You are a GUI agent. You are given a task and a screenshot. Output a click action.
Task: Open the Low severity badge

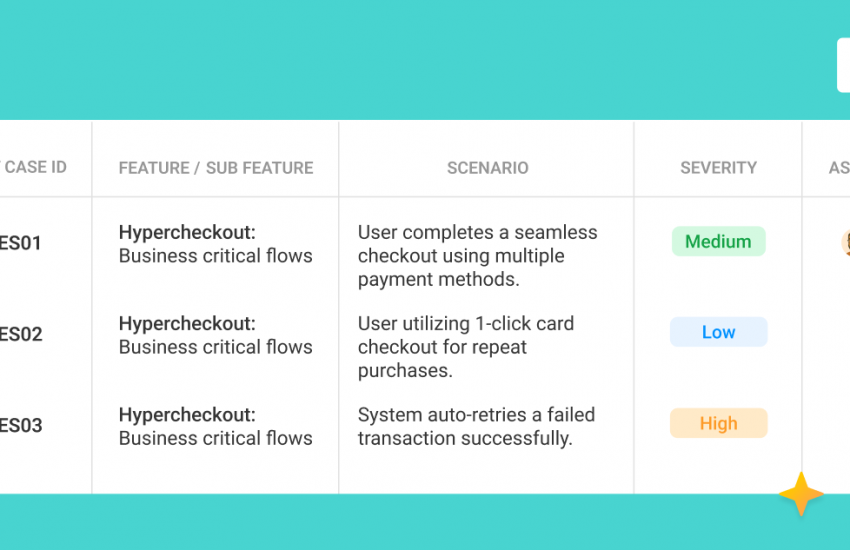pyautogui.click(x=718, y=332)
